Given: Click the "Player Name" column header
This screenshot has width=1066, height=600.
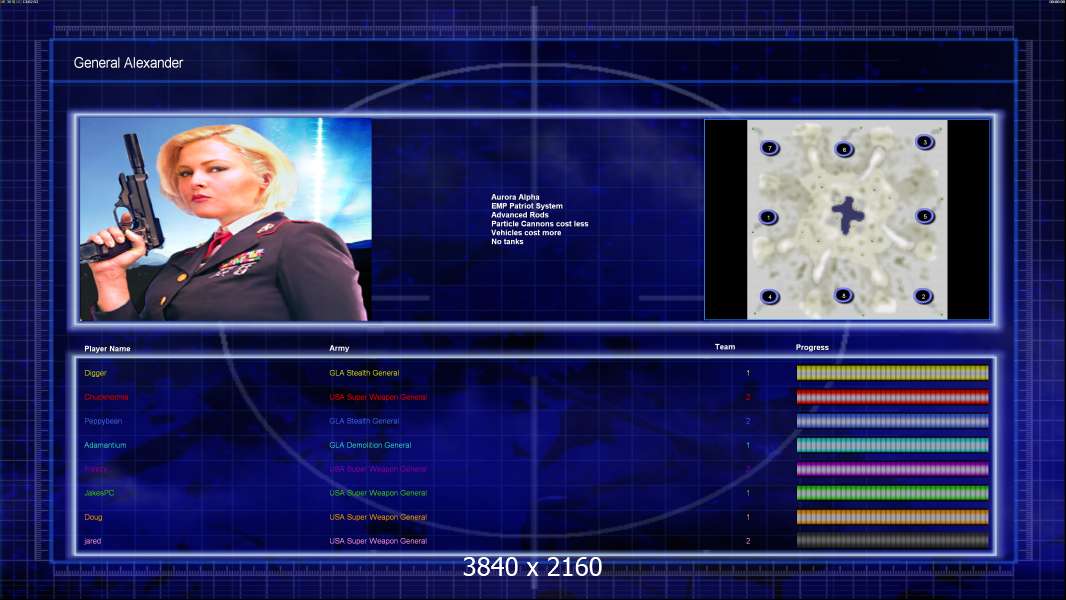Looking at the screenshot, I should [107, 349].
